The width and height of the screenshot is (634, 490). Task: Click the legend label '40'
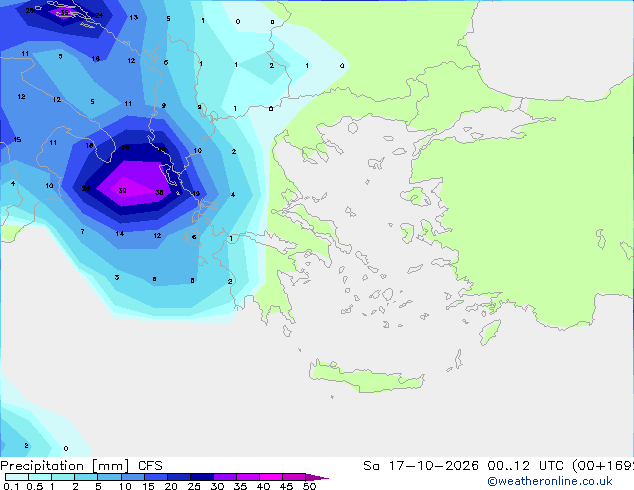[263, 486]
